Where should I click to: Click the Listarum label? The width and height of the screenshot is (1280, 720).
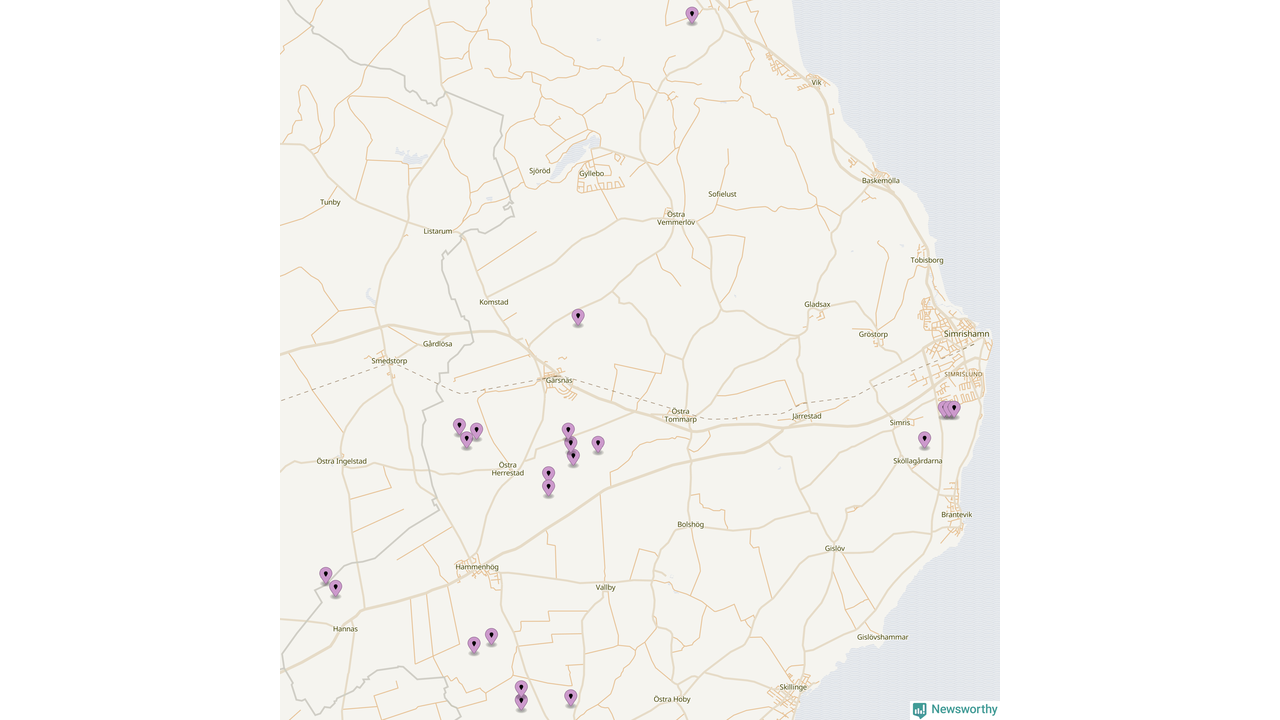(438, 231)
